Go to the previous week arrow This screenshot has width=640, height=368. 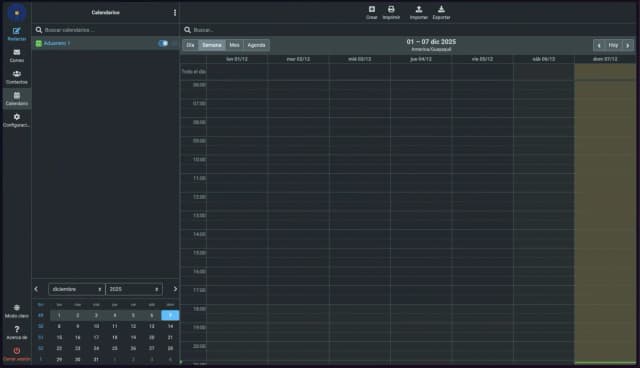pyautogui.click(x=599, y=45)
